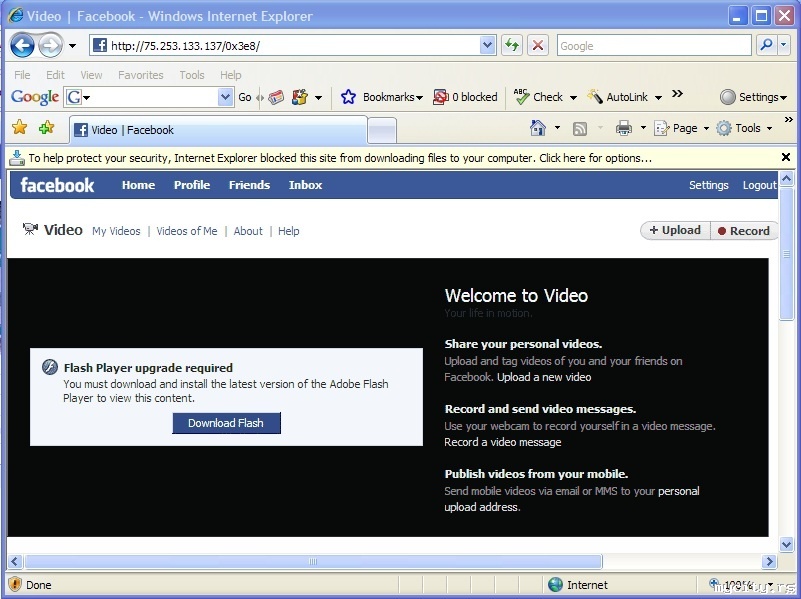Open a new blank tab
This screenshot has height=599, width=801.
coord(382,130)
